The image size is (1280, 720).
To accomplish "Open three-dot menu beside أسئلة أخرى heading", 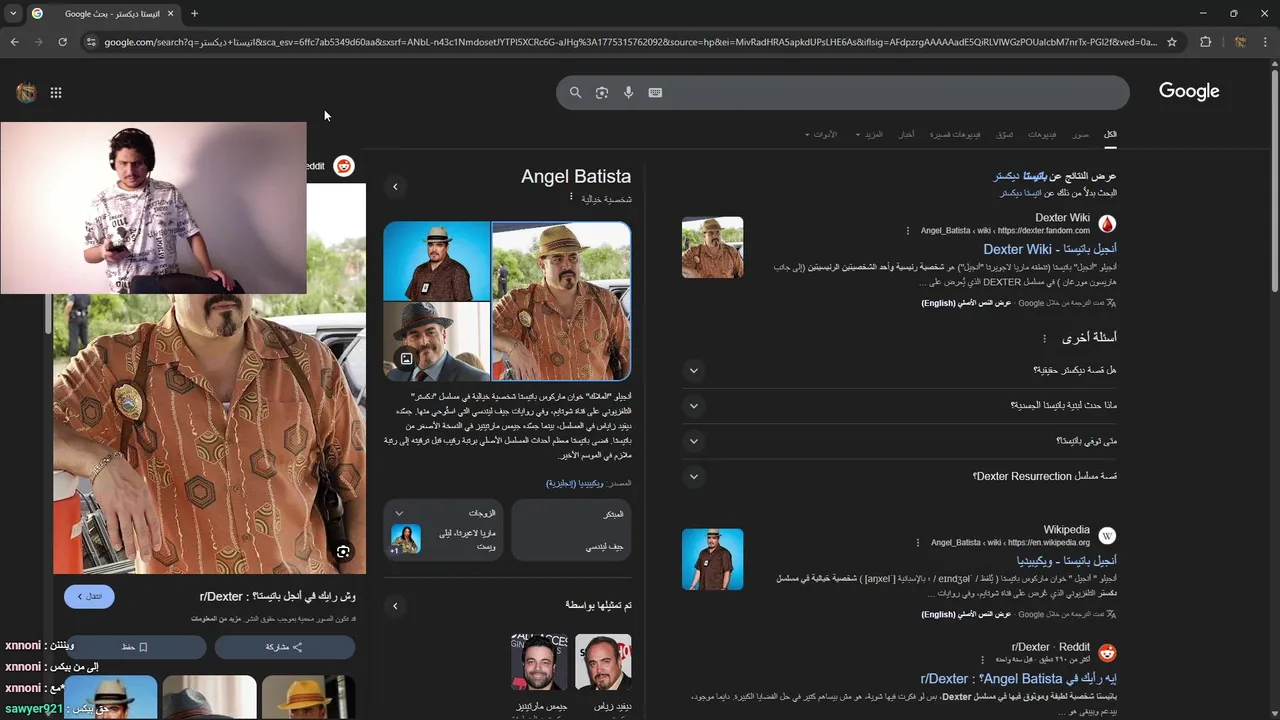I will (x=1044, y=338).
